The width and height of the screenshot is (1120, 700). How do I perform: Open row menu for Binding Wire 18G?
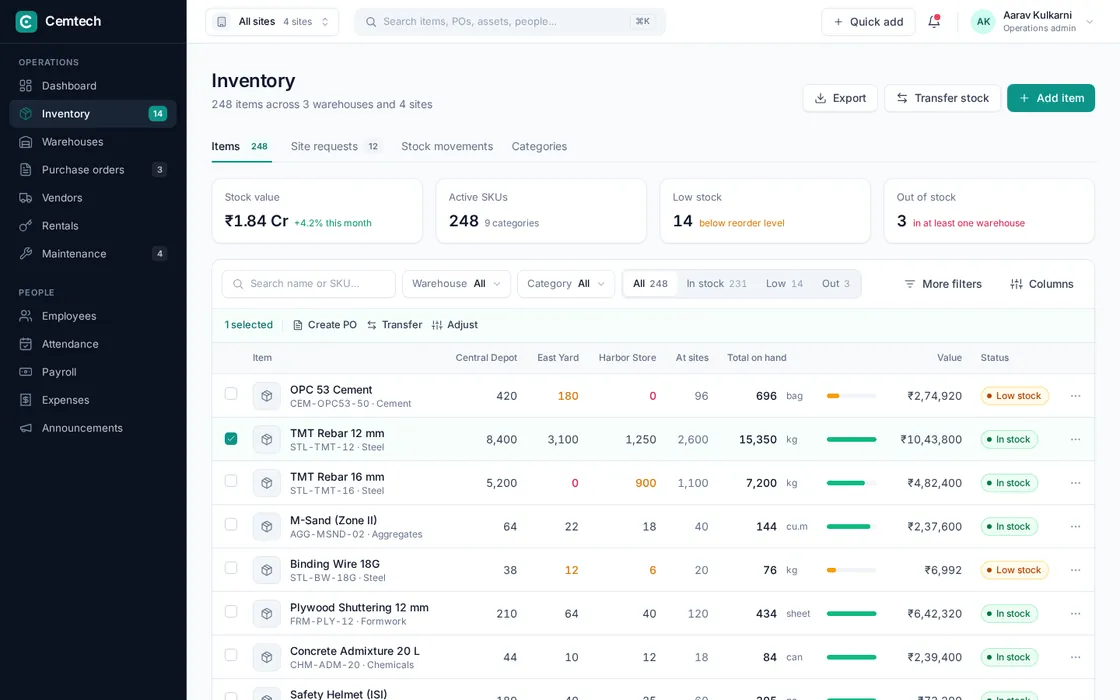(x=1075, y=570)
